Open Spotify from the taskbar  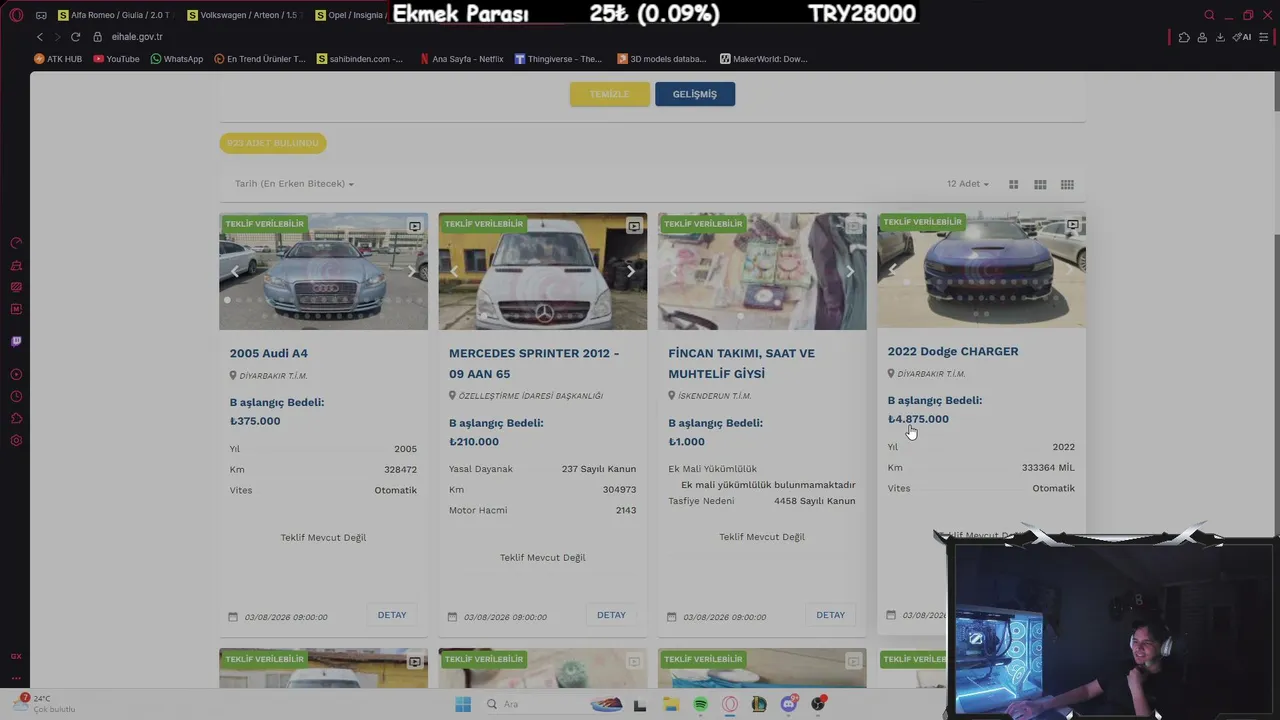tap(700, 704)
